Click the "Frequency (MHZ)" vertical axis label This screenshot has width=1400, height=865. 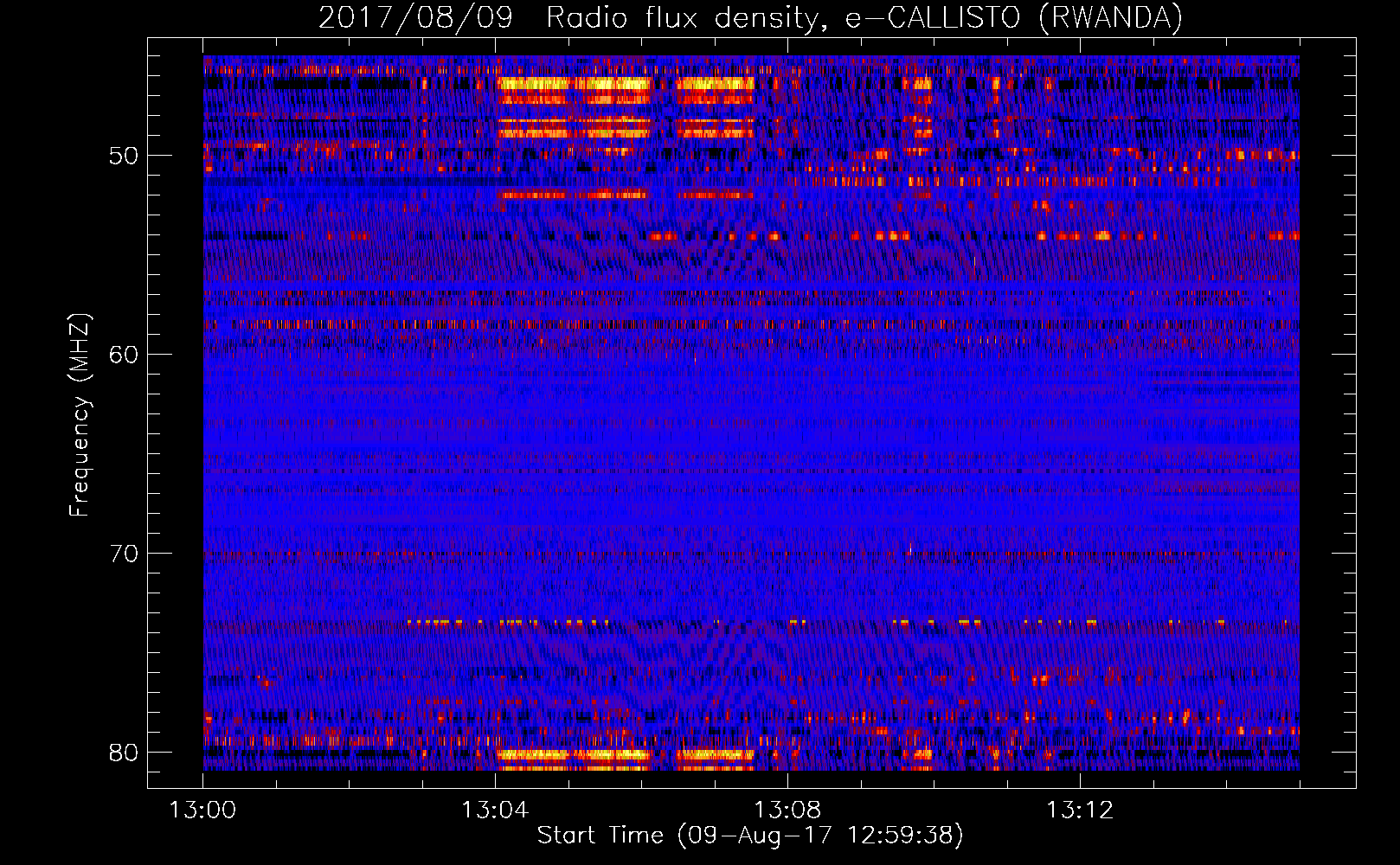(80, 415)
